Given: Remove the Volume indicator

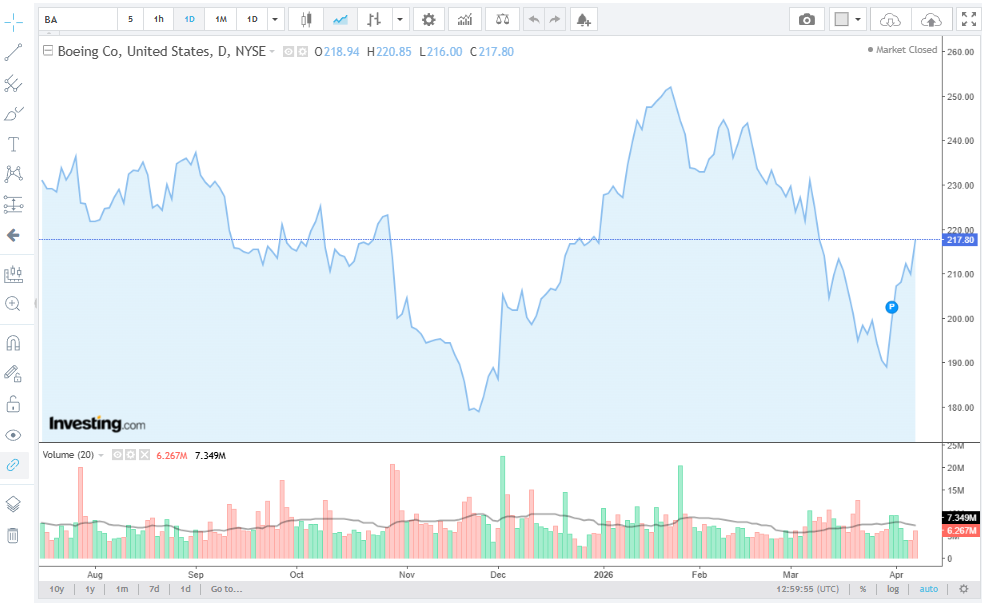Looking at the screenshot, I should pyautogui.click(x=144, y=455).
